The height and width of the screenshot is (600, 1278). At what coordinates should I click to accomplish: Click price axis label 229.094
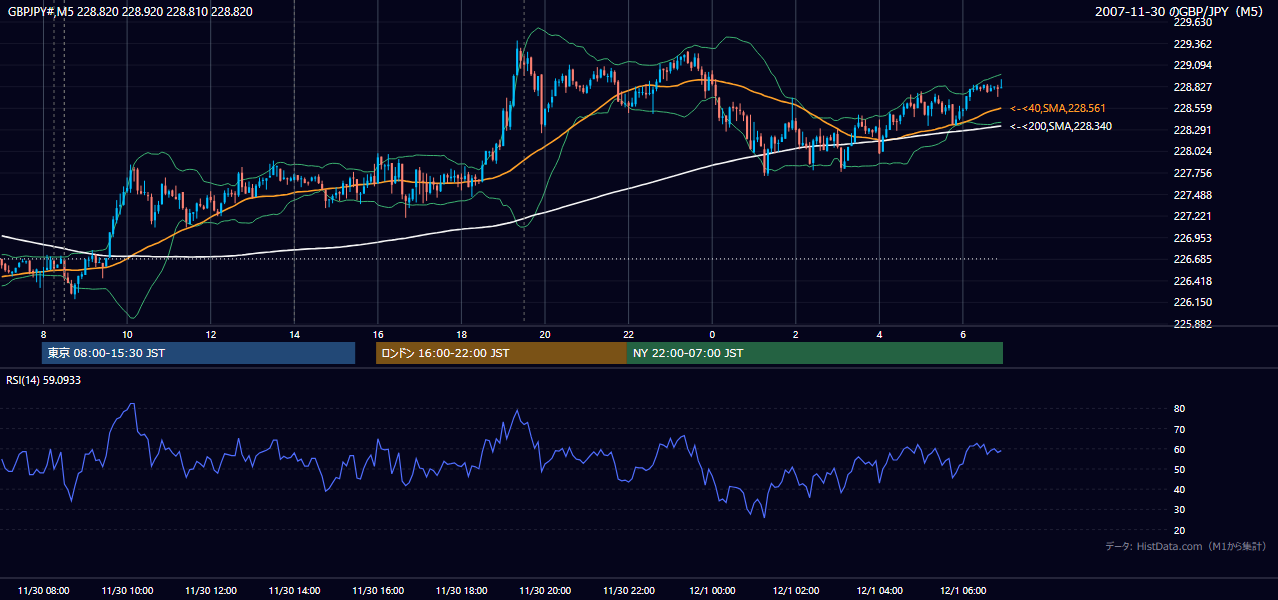[x=1192, y=65]
